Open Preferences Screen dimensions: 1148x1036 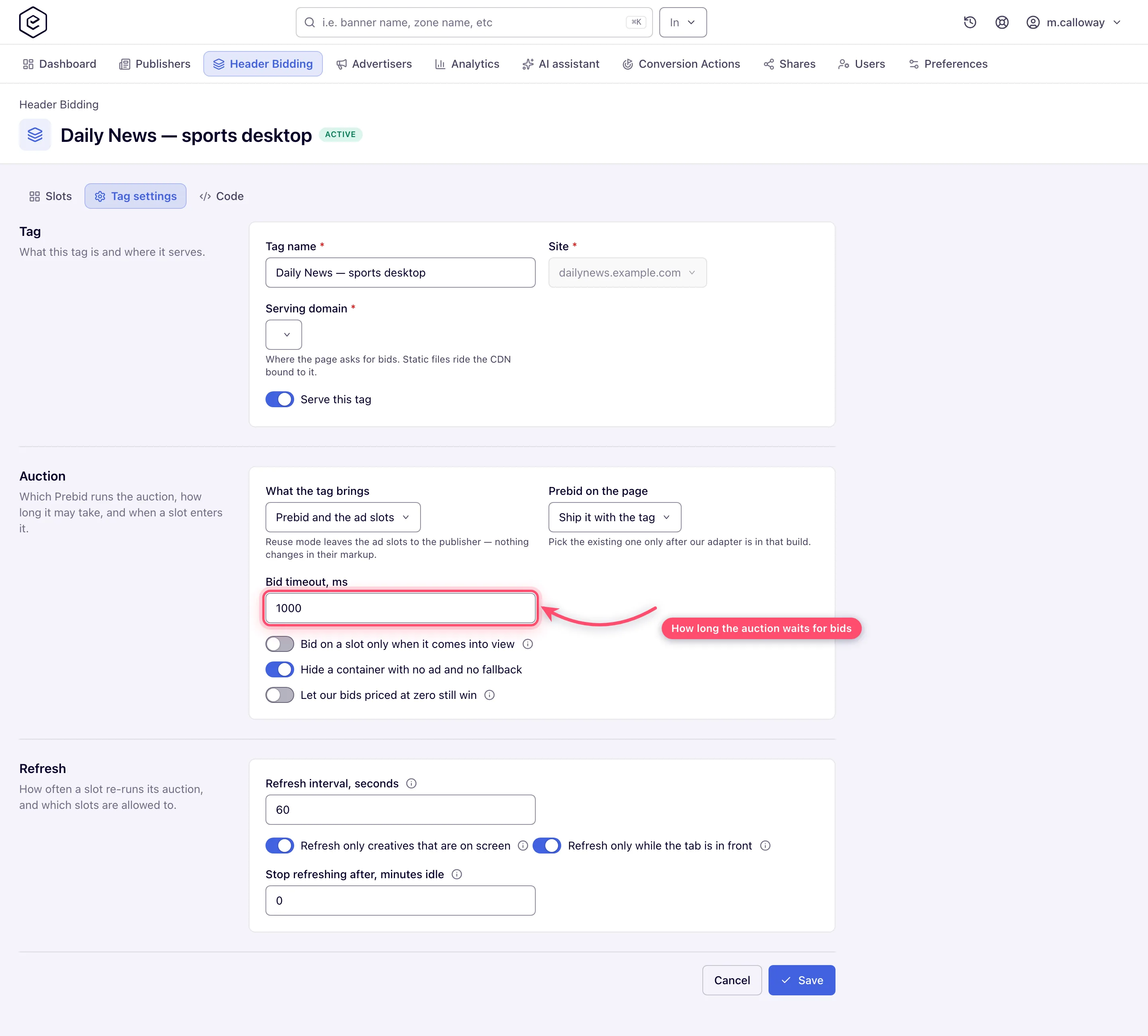(x=948, y=64)
